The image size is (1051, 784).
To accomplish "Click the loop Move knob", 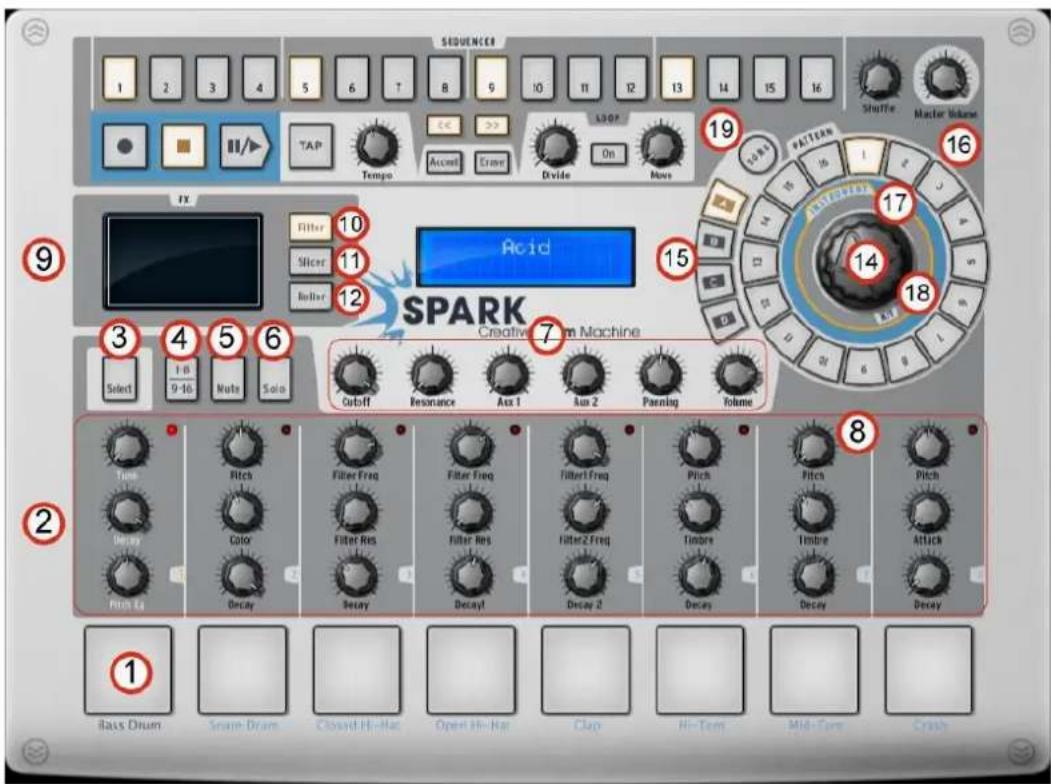I will pos(662,145).
